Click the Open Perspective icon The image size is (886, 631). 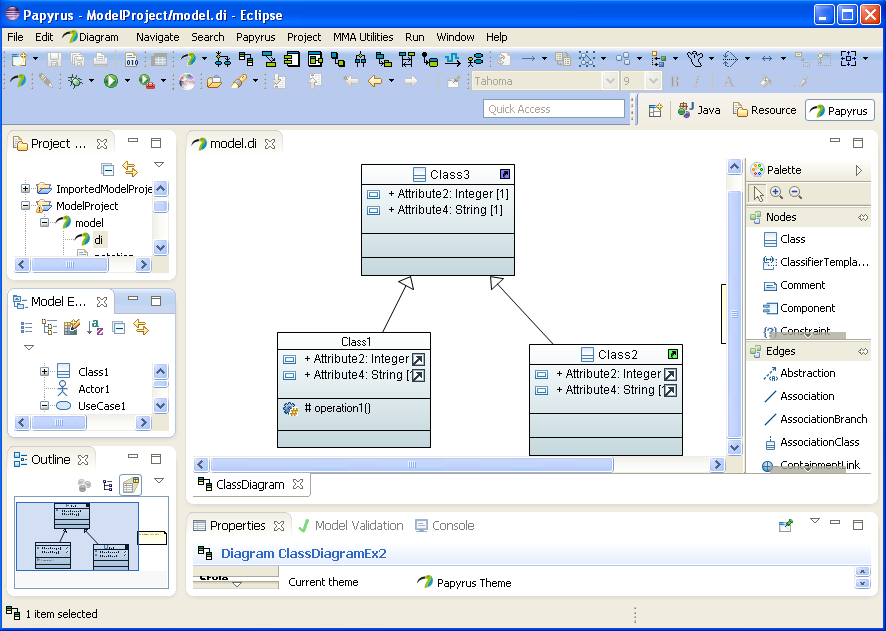pos(655,110)
